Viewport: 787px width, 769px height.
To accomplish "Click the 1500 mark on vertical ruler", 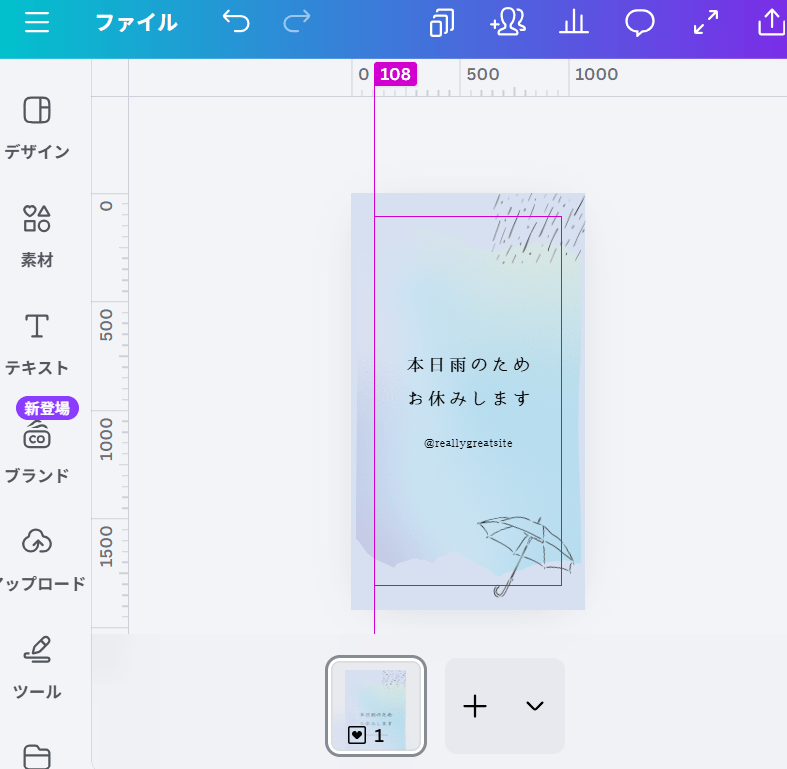I will point(106,547).
